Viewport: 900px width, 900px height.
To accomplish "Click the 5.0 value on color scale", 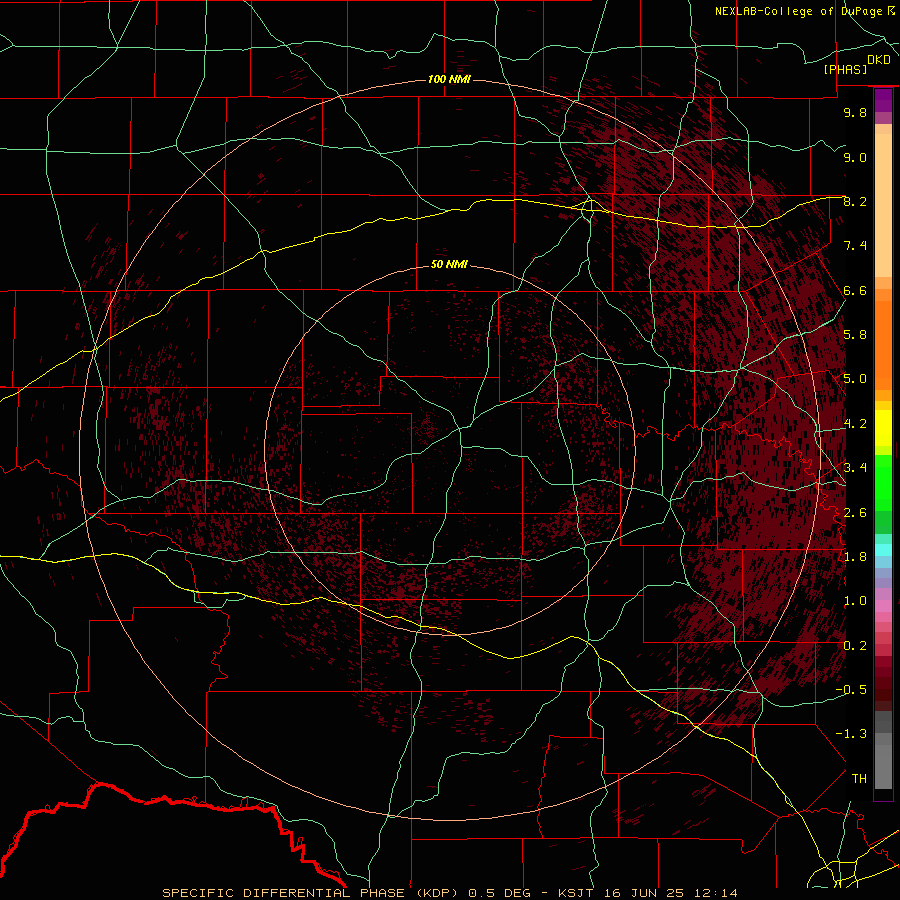I will coord(855,379).
